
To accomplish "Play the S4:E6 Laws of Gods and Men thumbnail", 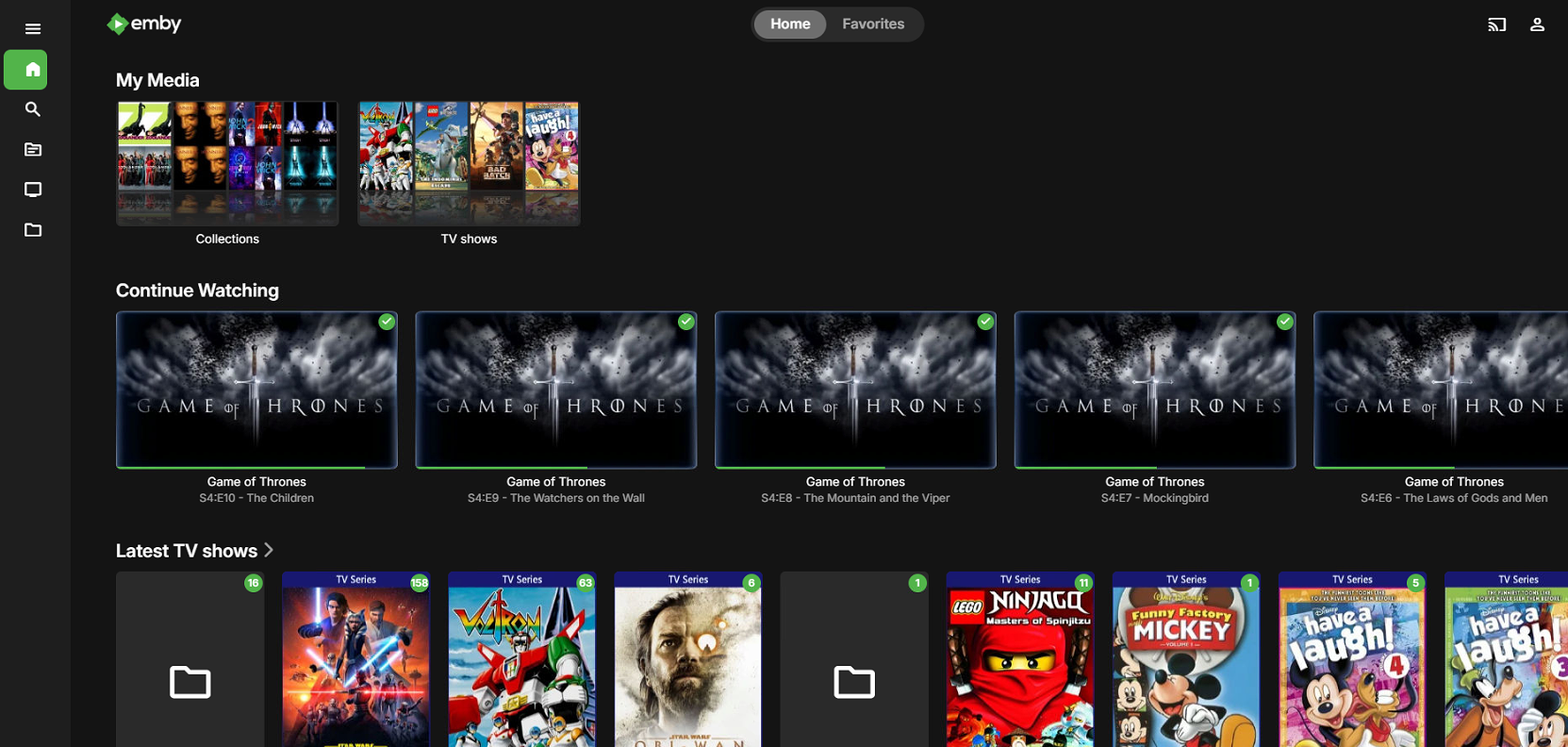I will (x=1441, y=390).
